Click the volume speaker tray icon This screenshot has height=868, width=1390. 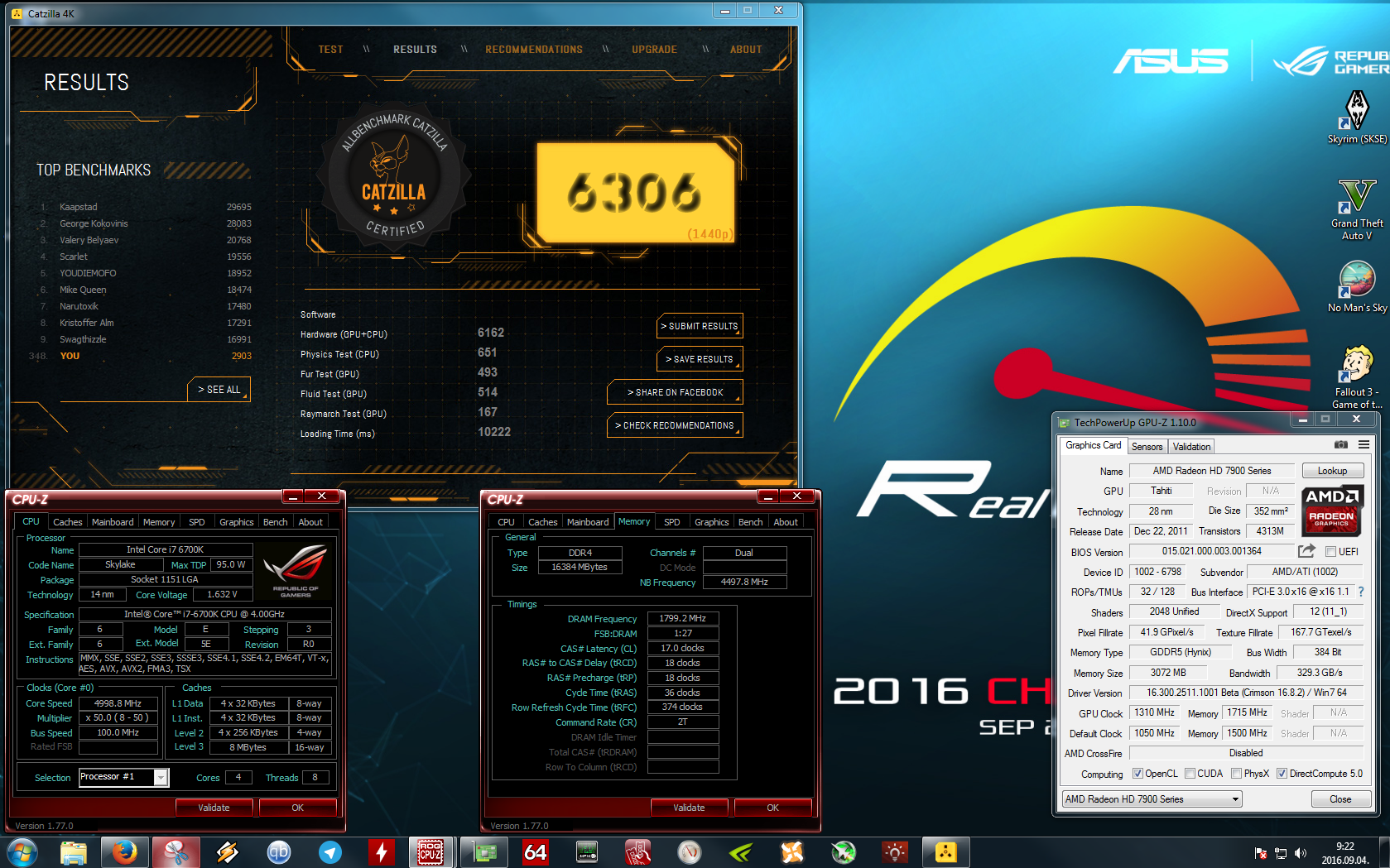[x=1301, y=853]
